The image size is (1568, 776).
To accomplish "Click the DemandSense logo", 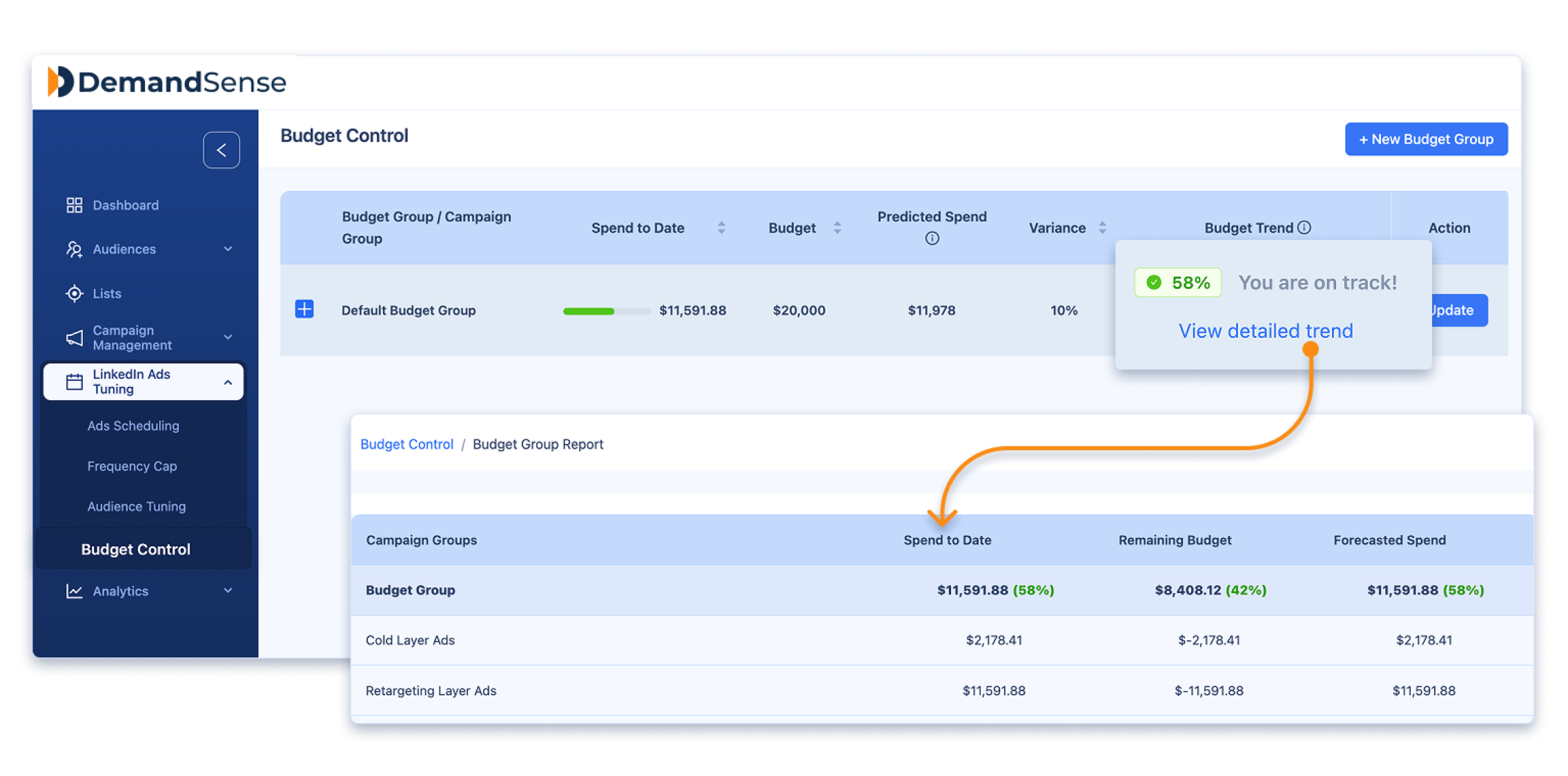I will click(x=166, y=82).
